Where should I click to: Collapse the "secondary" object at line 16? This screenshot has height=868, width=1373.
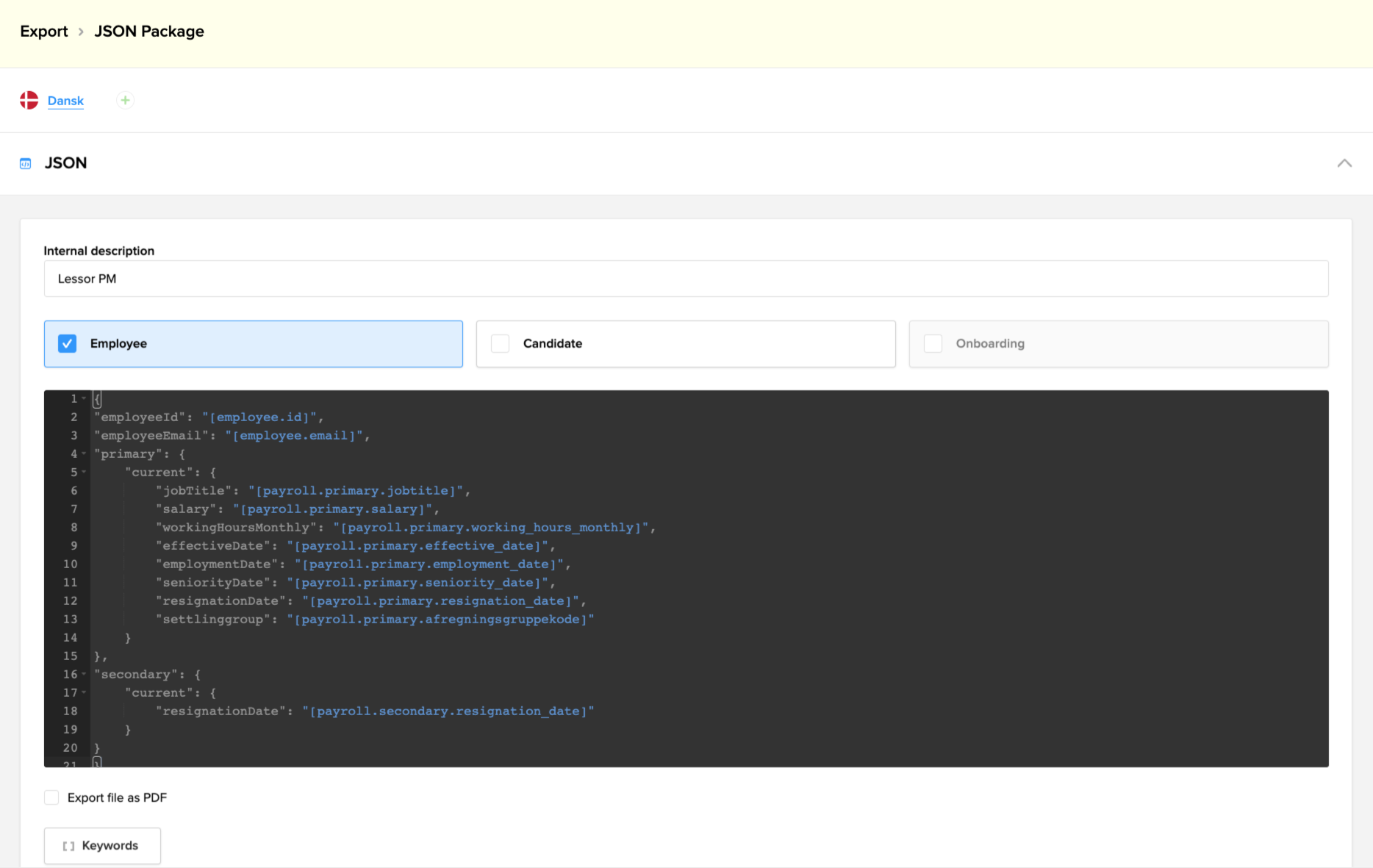(x=84, y=675)
